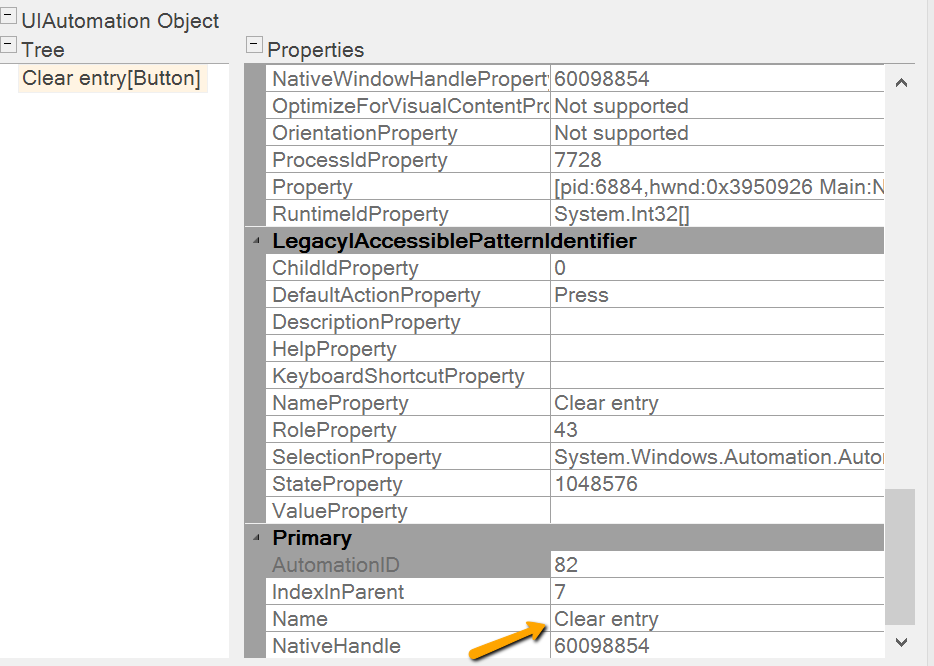Screen dimensions: 934x666
Task: Click the properties vertical scrollbar thumb
Action: tap(900, 555)
